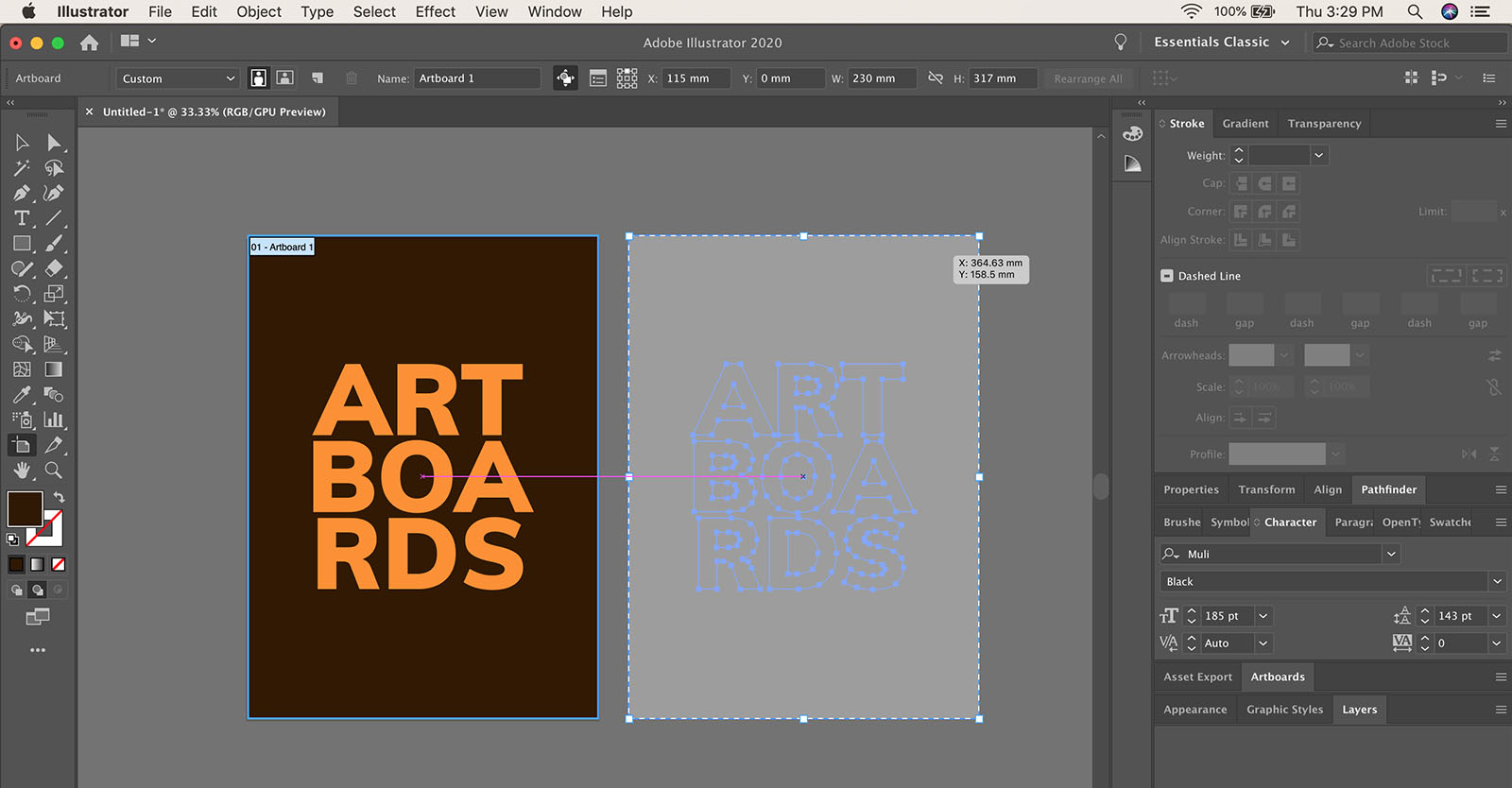Open Artboard Options icon in control bar

598,78
